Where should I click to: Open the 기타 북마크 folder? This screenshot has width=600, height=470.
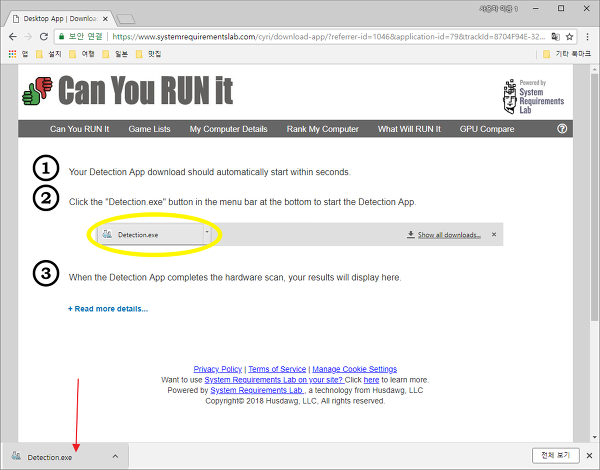(x=567, y=54)
